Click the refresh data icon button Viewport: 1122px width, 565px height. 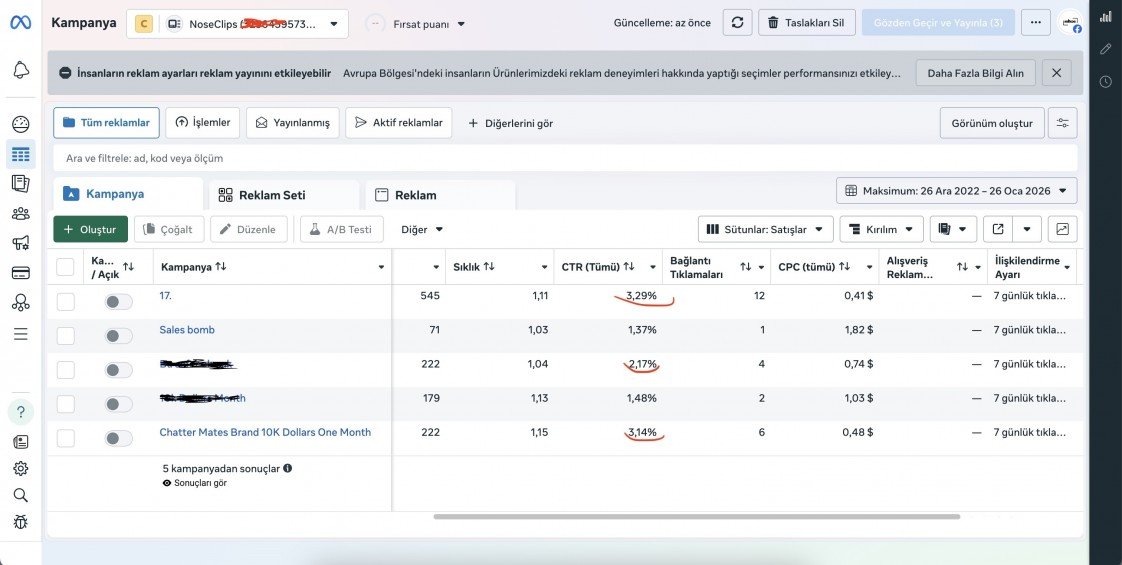737,23
